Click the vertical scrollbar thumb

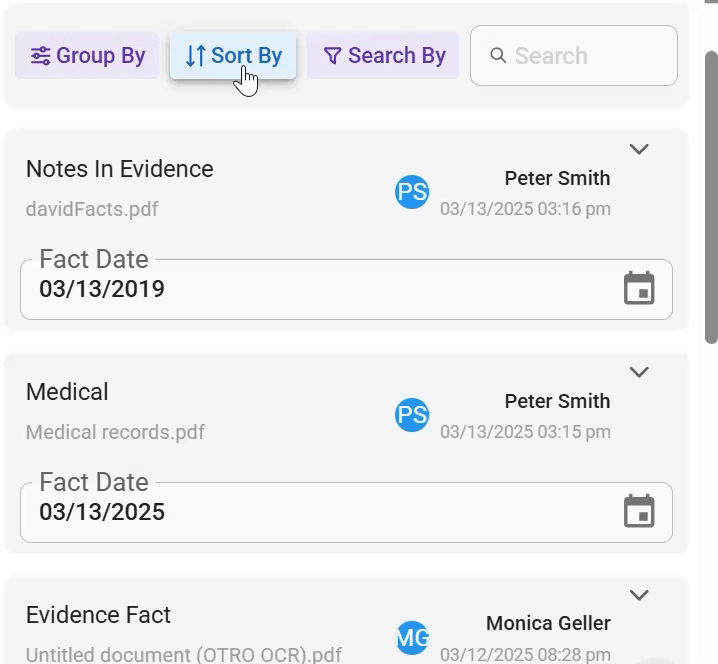pyautogui.click(x=711, y=197)
